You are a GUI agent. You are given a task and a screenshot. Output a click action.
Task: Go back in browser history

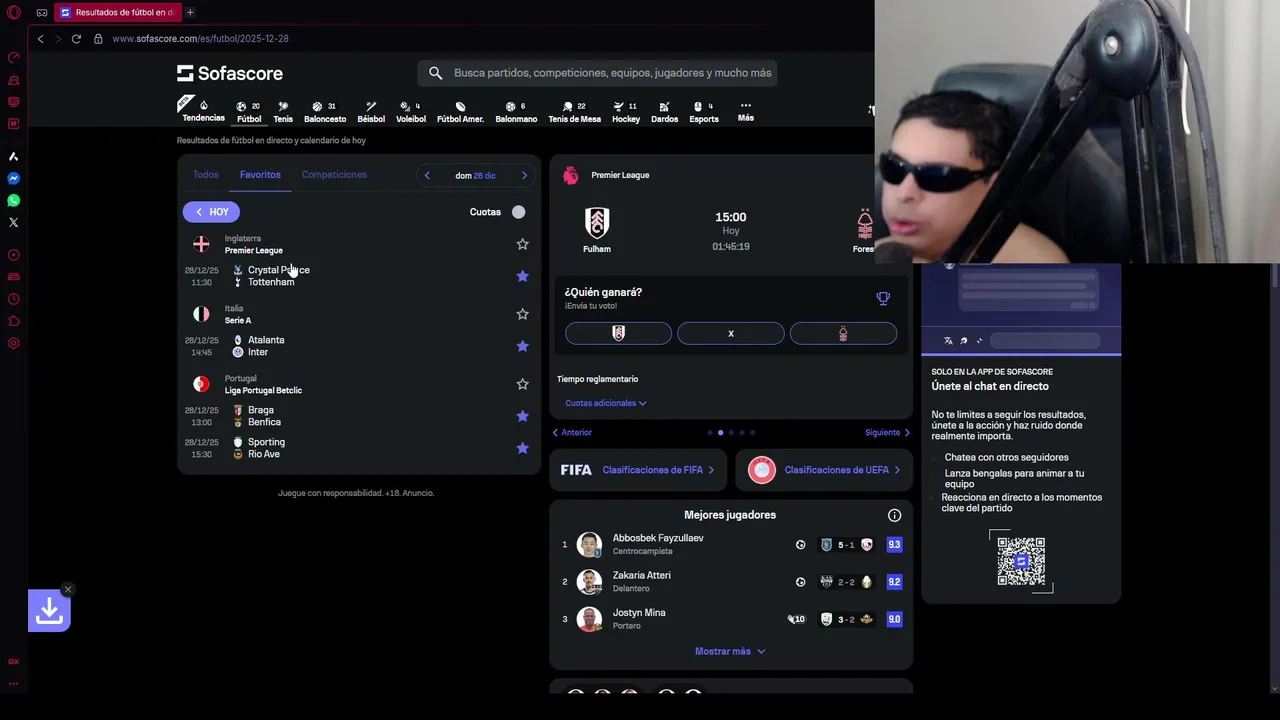(x=40, y=39)
